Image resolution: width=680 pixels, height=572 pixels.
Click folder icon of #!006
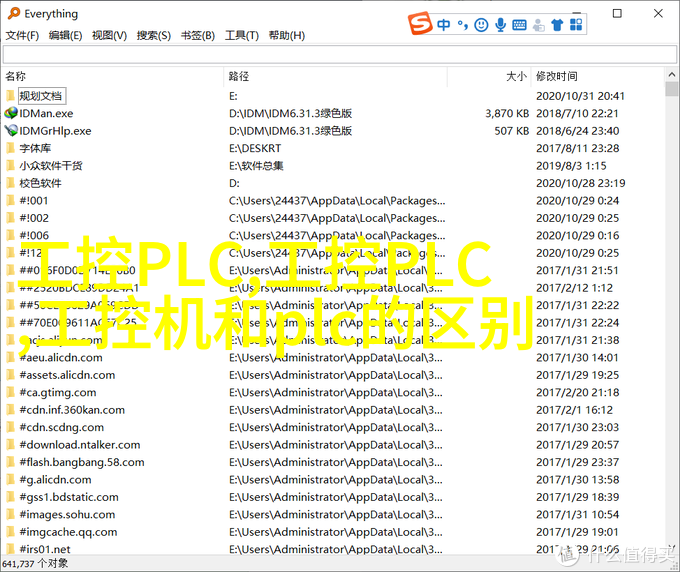click(x=11, y=235)
